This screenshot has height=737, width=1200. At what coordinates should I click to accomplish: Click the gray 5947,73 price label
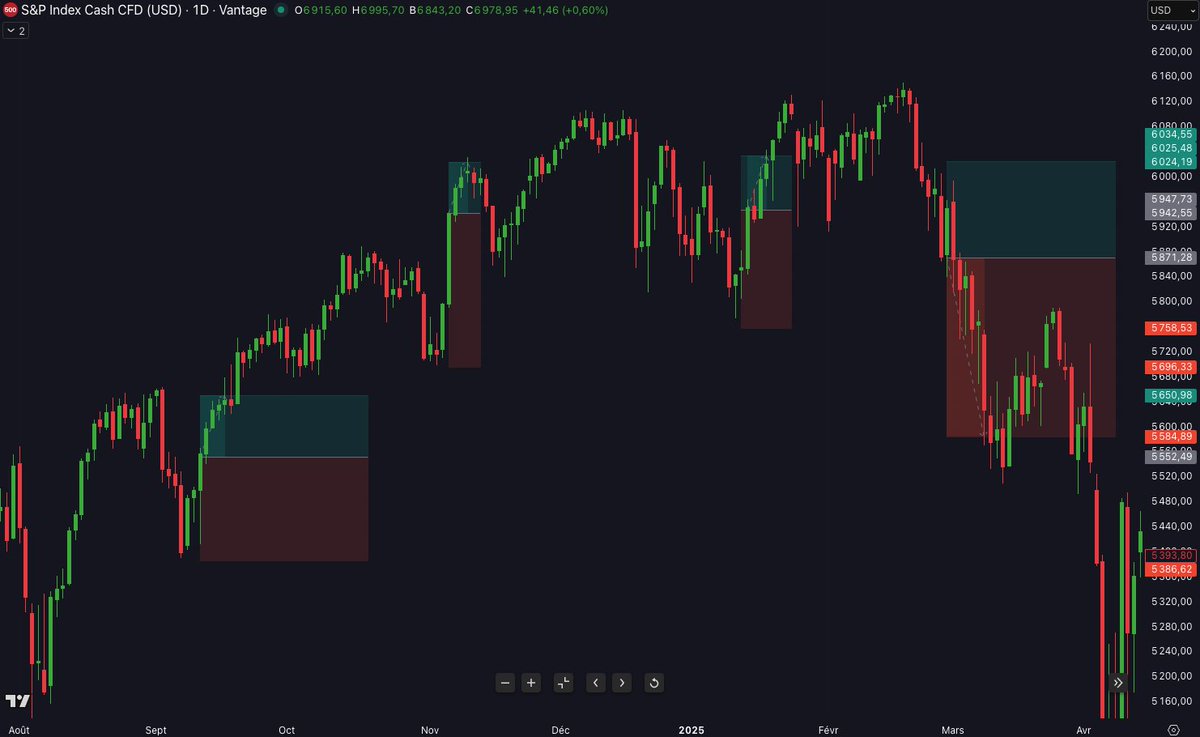click(x=1171, y=199)
